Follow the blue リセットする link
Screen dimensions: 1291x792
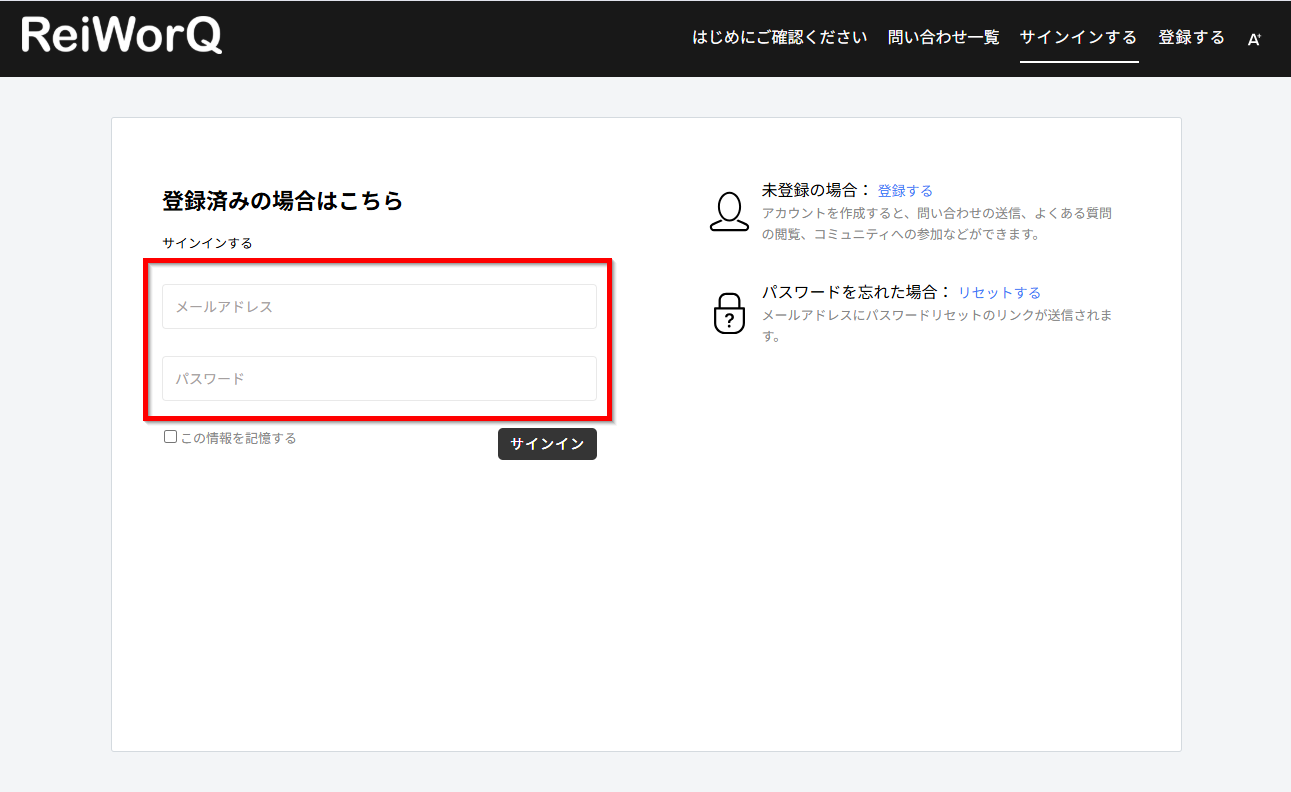click(999, 293)
